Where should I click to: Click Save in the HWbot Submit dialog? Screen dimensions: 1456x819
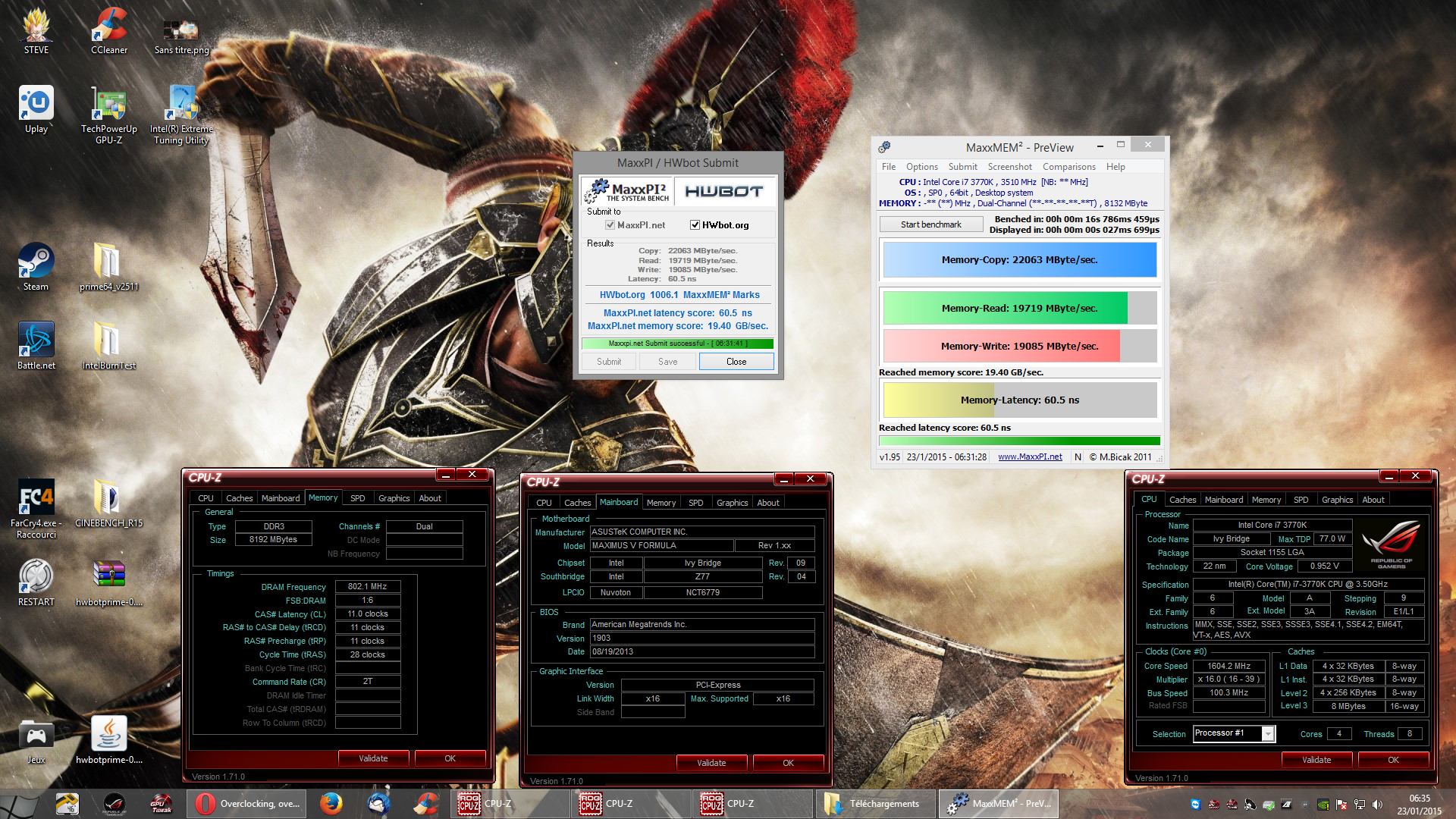coord(667,362)
